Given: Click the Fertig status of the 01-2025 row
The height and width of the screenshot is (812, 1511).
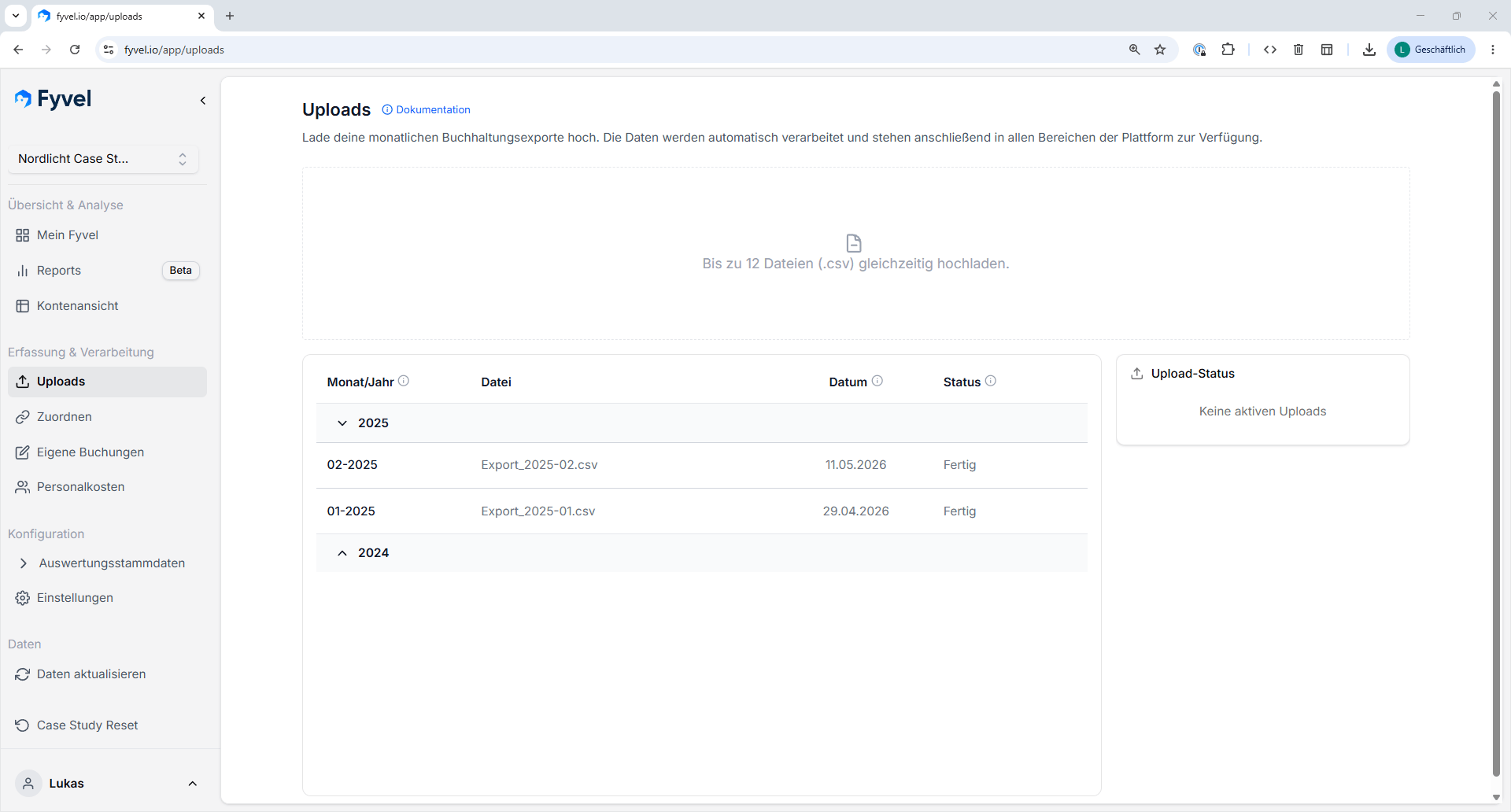Looking at the screenshot, I should [x=959, y=511].
